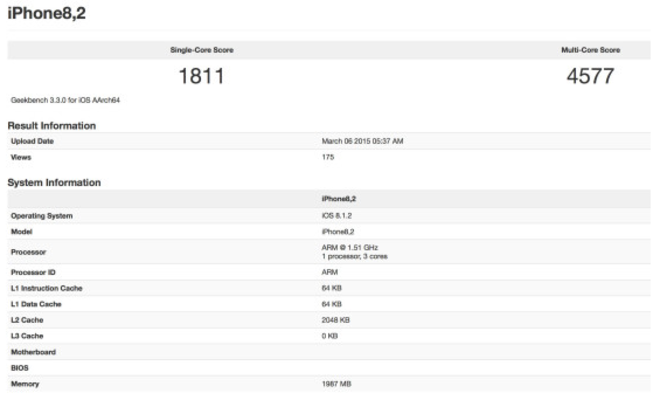Select the Single-Core Score label
Image resolution: width=653 pixels, height=400 pixels.
[x=202, y=50]
